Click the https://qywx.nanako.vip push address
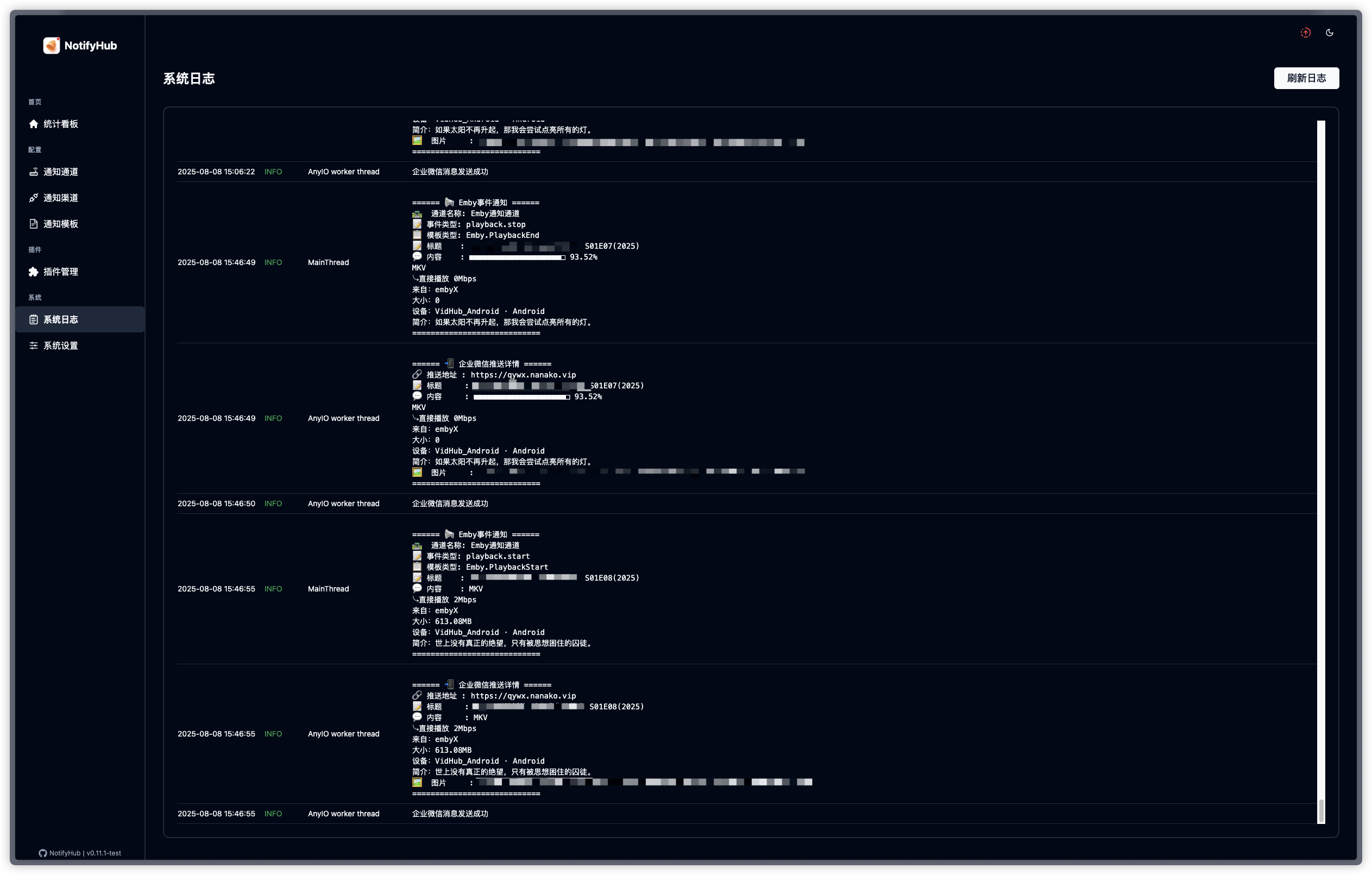The image size is (1372, 875). click(x=523, y=375)
